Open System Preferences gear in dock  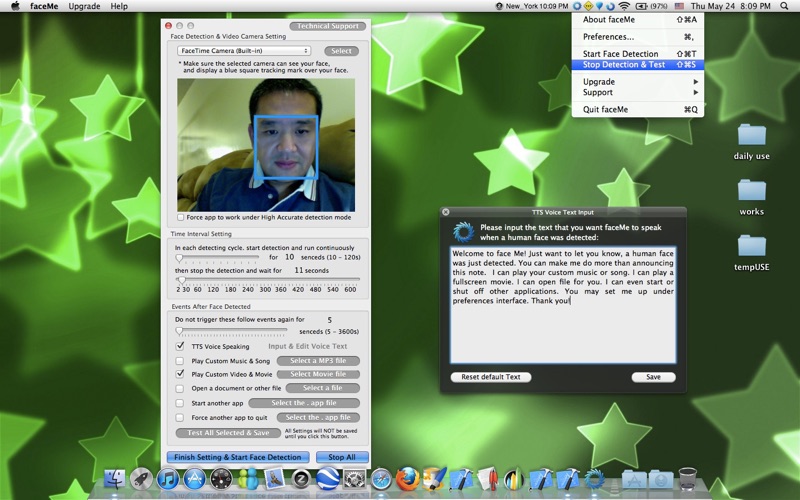click(x=354, y=479)
